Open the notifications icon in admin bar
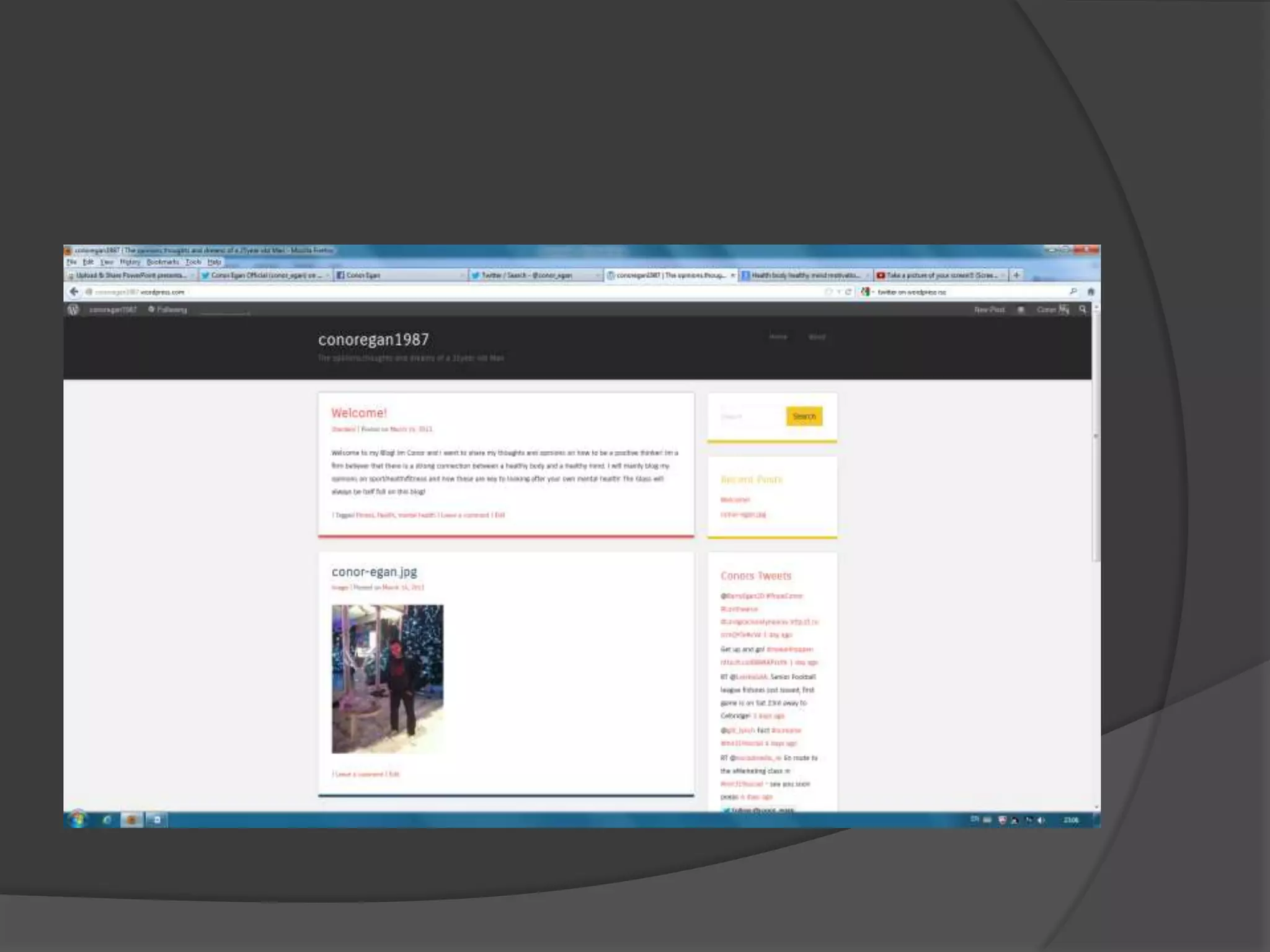Viewport: 1270px width, 952px height. coord(1021,309)
